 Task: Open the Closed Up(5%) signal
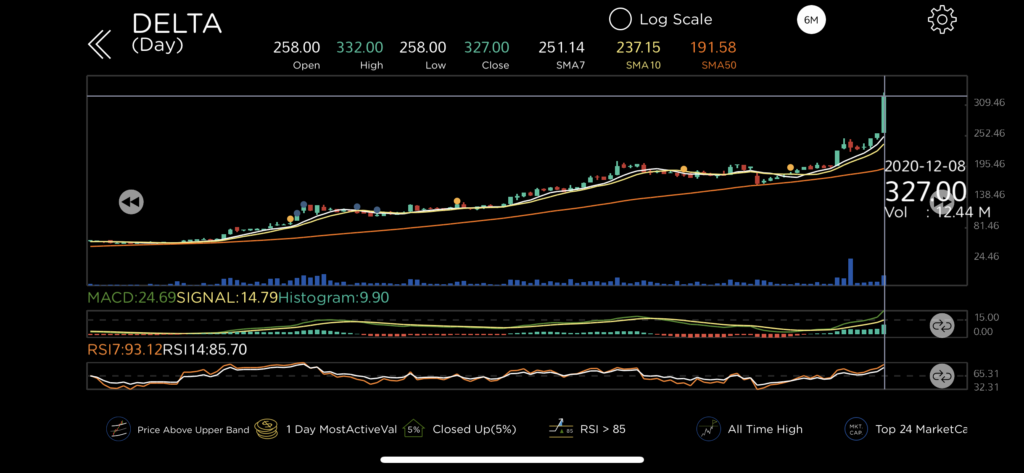click(413, 429)
